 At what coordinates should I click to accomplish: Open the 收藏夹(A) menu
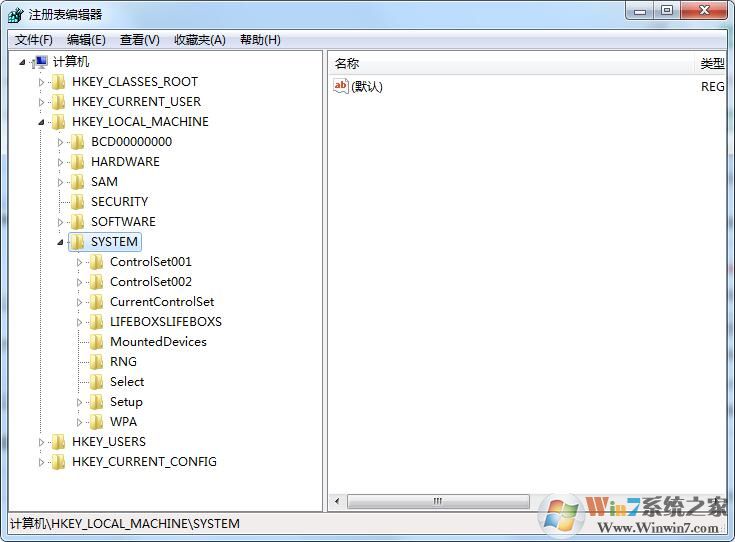200,40
